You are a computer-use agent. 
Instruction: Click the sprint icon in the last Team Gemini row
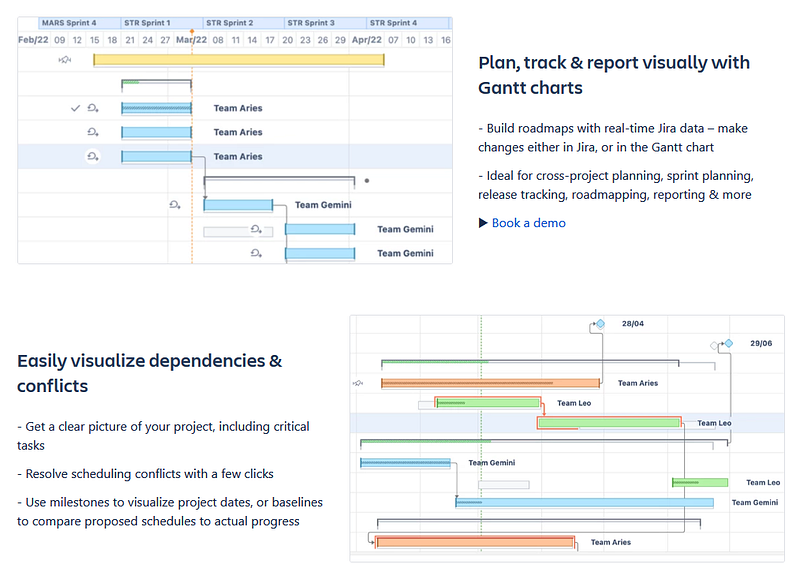[256, 253]
